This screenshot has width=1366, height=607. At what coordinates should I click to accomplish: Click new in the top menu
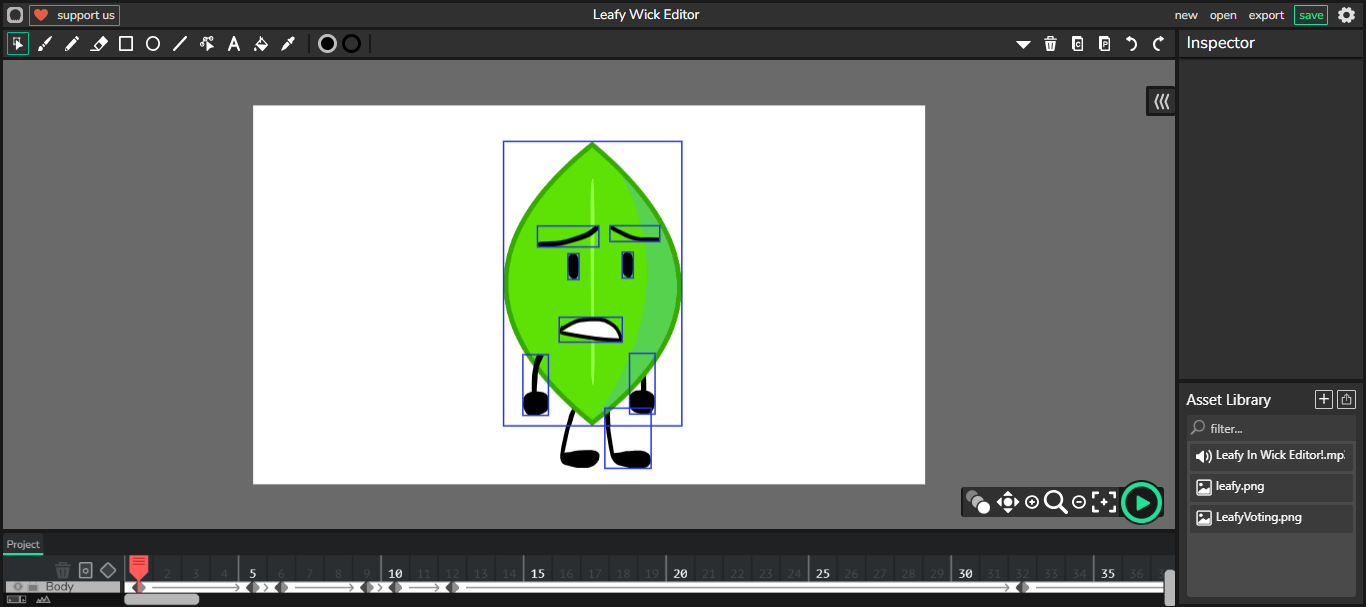pos(1186,15)
